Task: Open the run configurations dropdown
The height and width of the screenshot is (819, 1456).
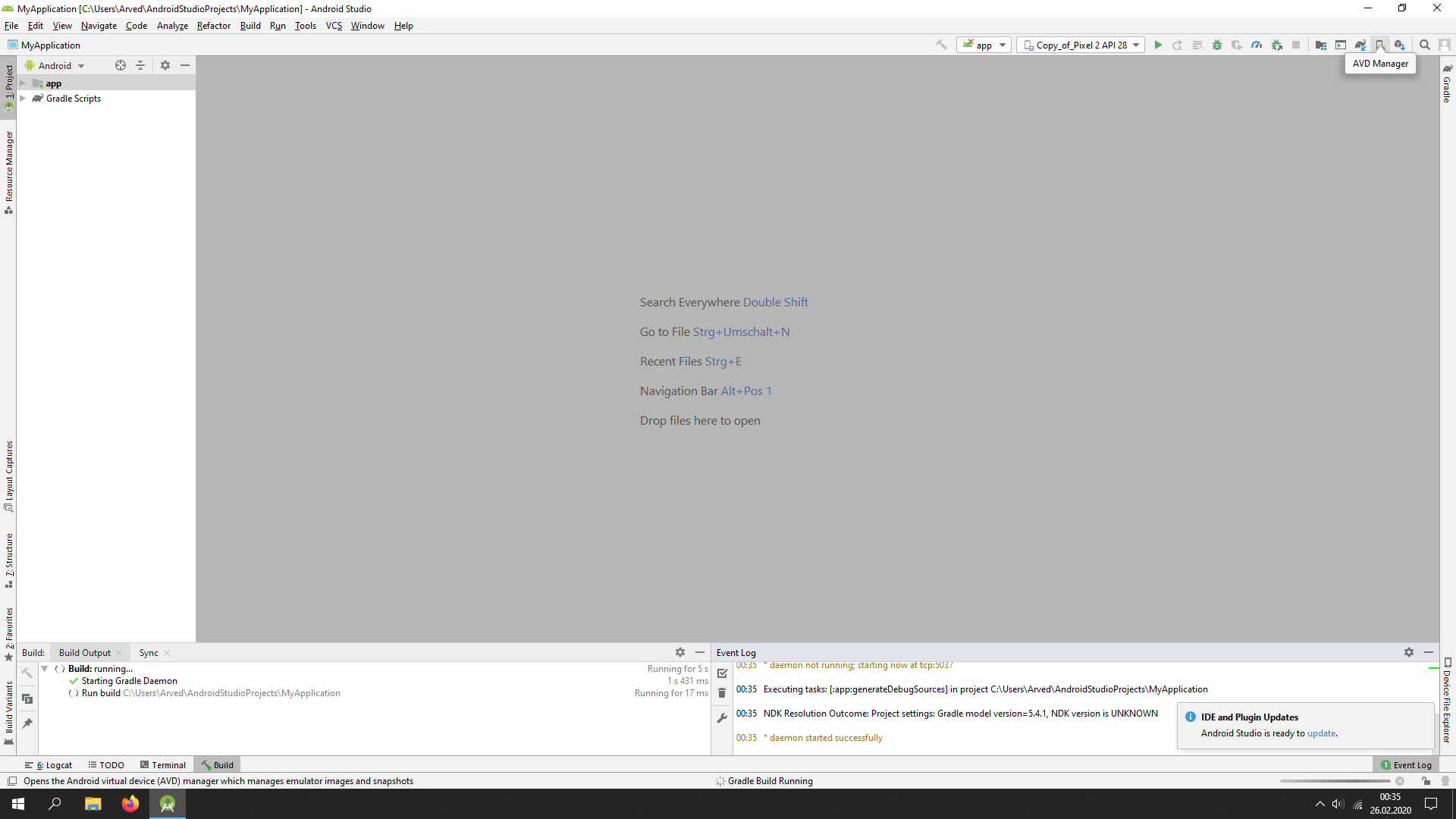Action: click(x=984, y=45)
